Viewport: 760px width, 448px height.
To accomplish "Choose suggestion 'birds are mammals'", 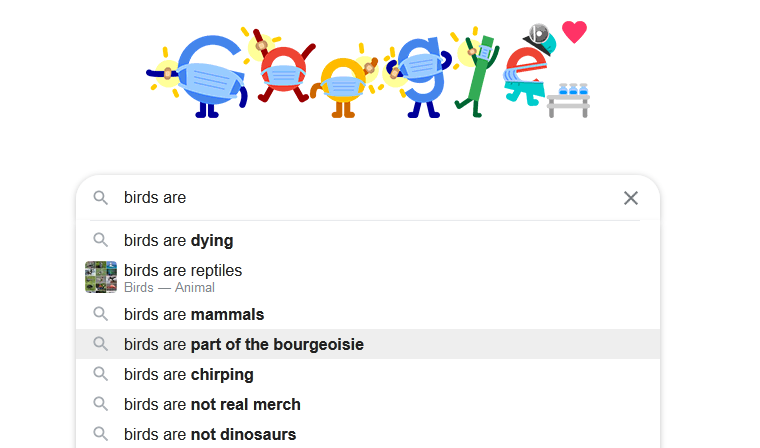I will coord(194,314).
